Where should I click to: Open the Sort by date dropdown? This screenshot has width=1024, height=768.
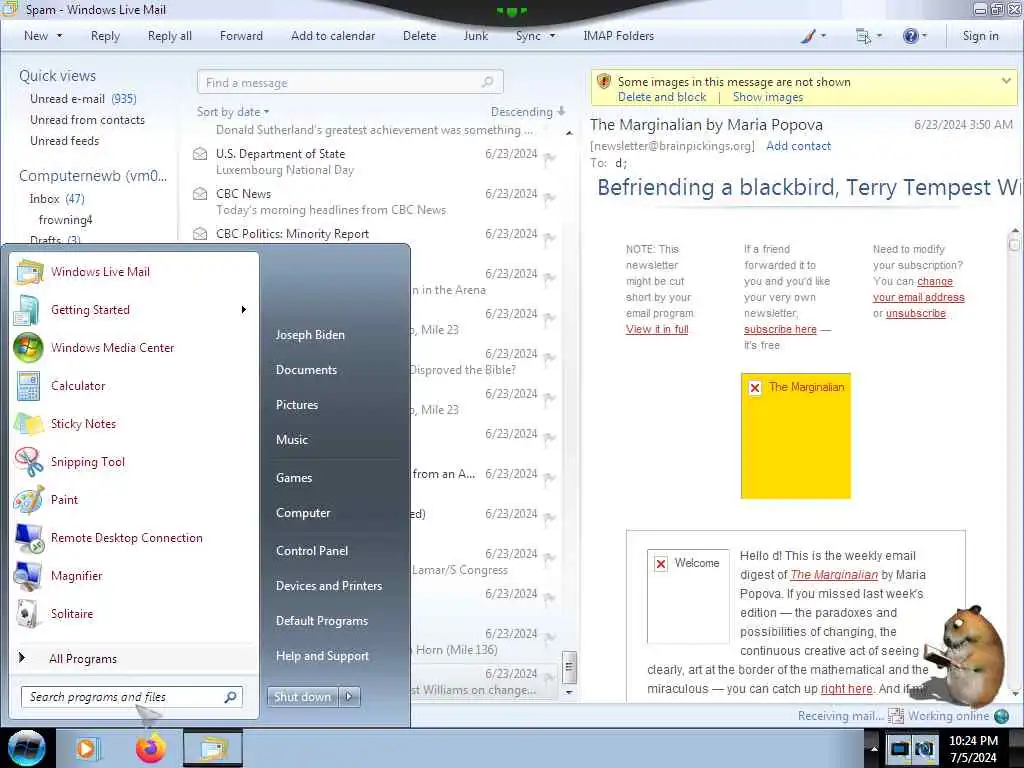233,112
